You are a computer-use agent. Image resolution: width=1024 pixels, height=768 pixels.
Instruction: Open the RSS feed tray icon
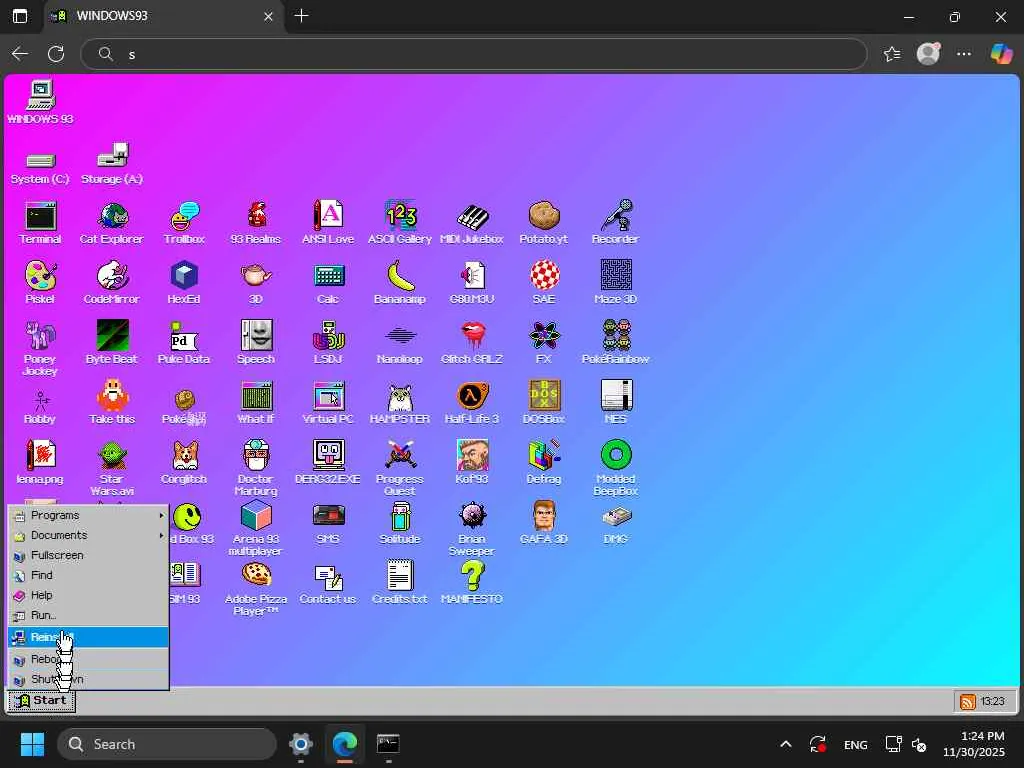[x=967, y=701]
